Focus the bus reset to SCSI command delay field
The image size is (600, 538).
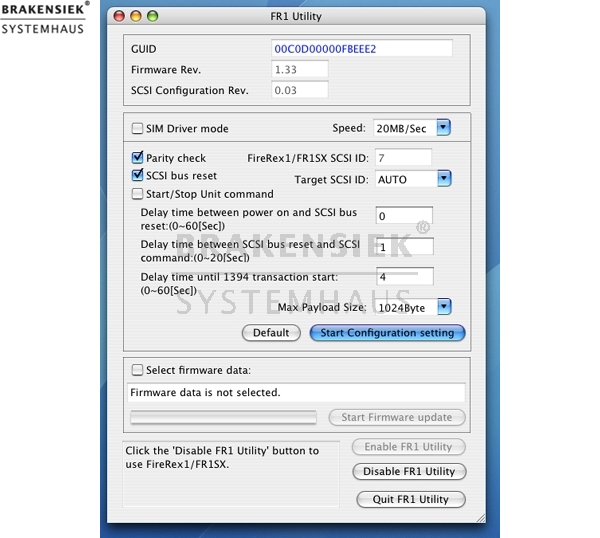(x=405, y=247)
